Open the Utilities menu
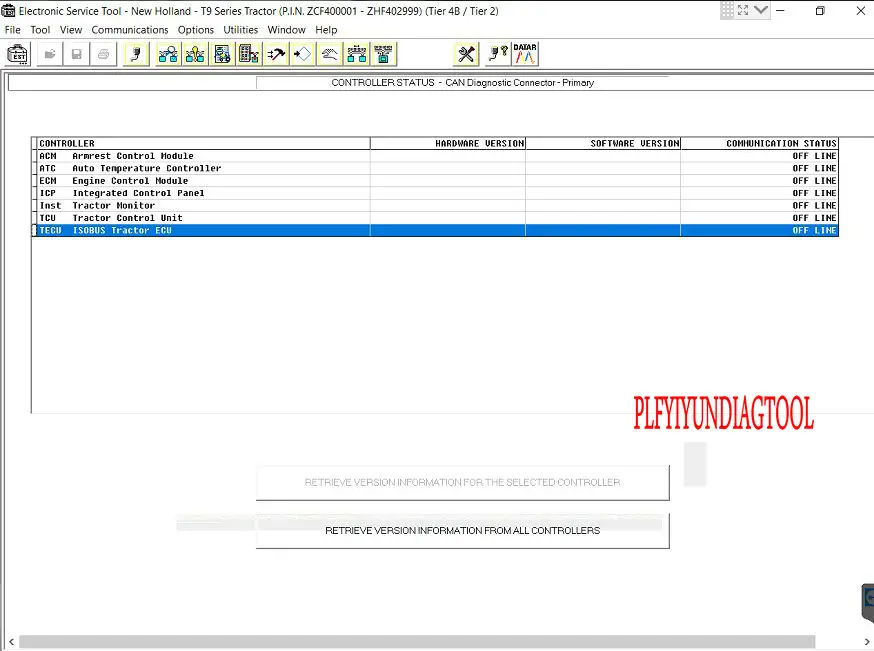This screenshot has height=651, width=874. coord(241,30)
